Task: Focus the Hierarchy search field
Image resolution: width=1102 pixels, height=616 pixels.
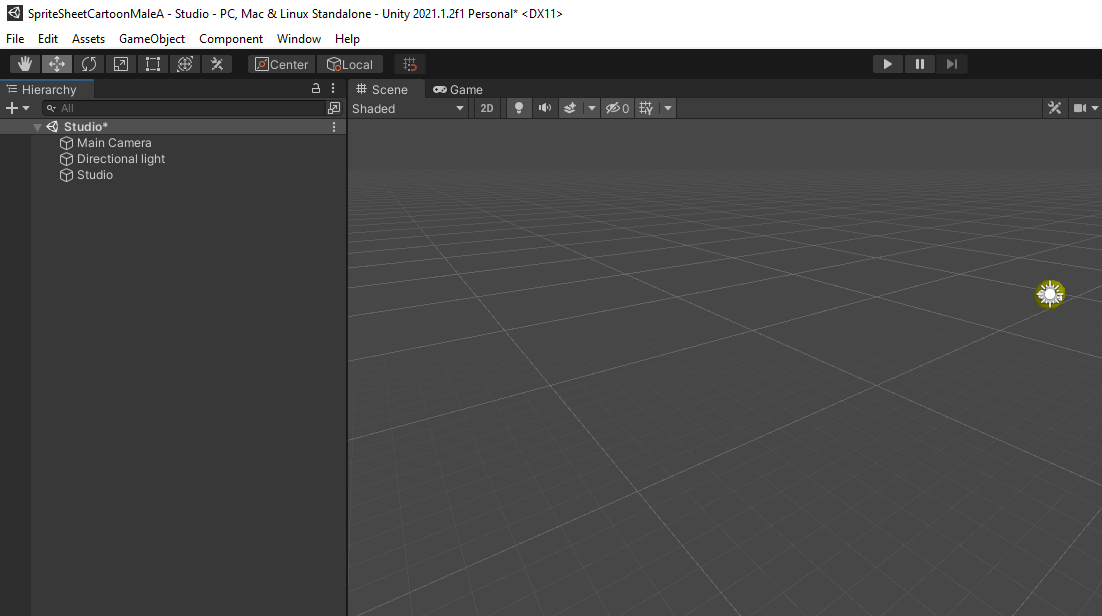Action: tap(183, 108)
